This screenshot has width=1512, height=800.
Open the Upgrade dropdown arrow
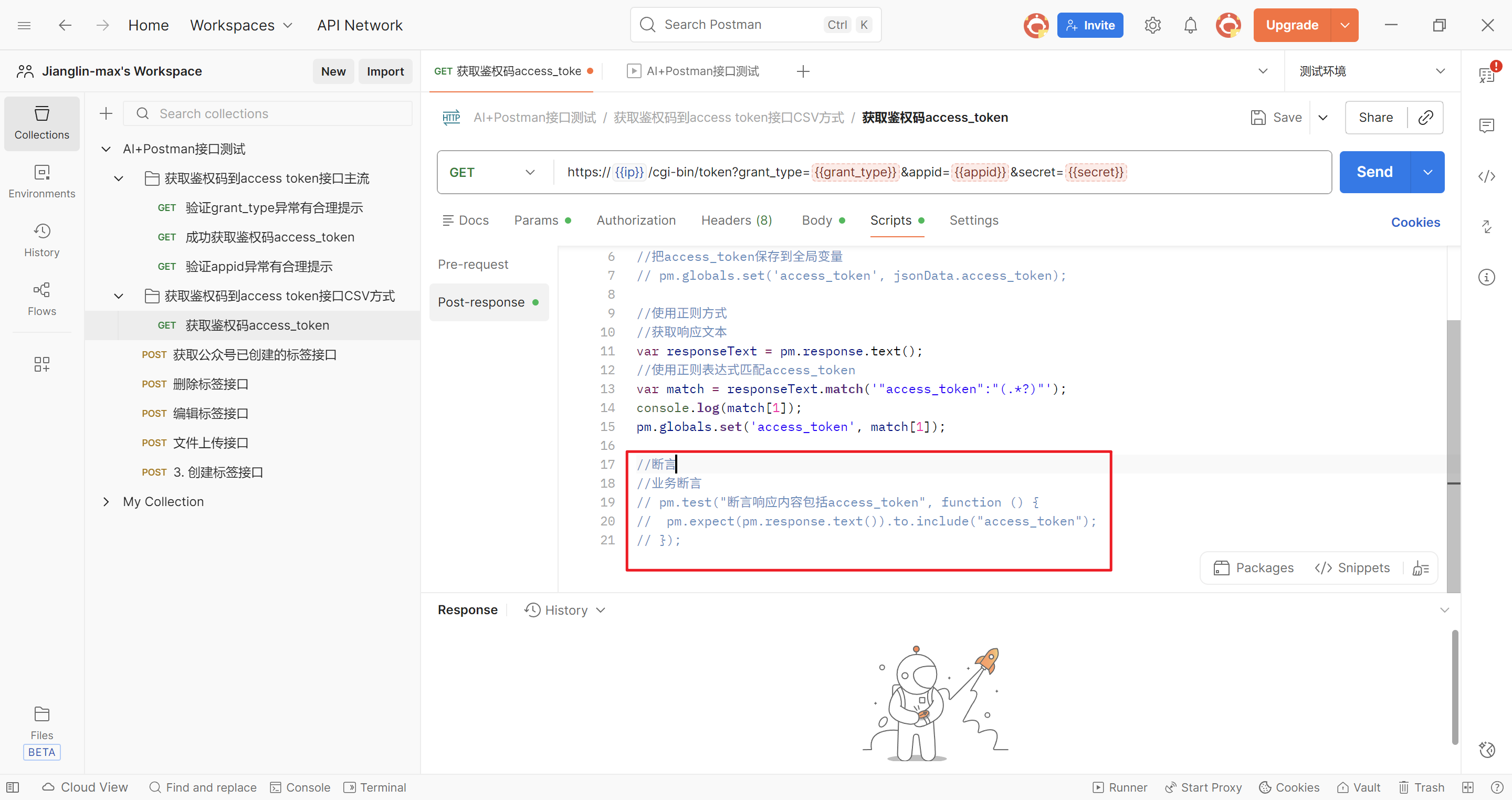click(1345, 25)
